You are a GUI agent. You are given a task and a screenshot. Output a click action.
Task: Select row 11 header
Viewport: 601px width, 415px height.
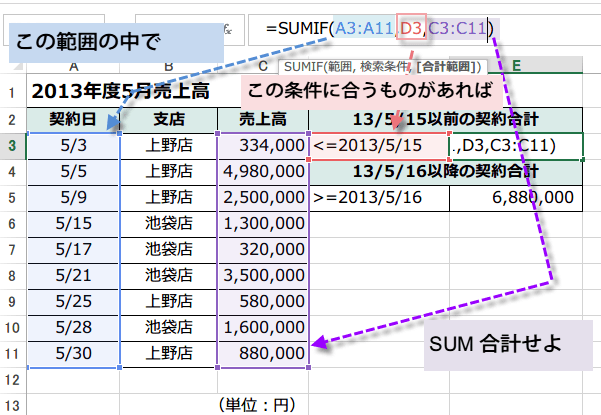click(13, 354)
